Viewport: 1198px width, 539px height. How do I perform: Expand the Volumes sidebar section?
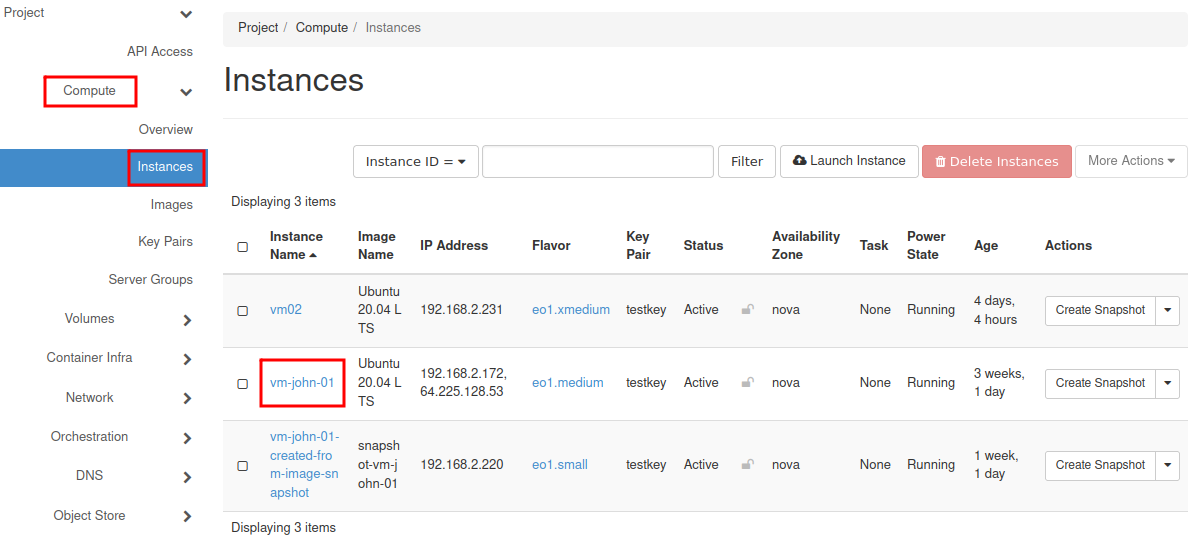point(186,320)
